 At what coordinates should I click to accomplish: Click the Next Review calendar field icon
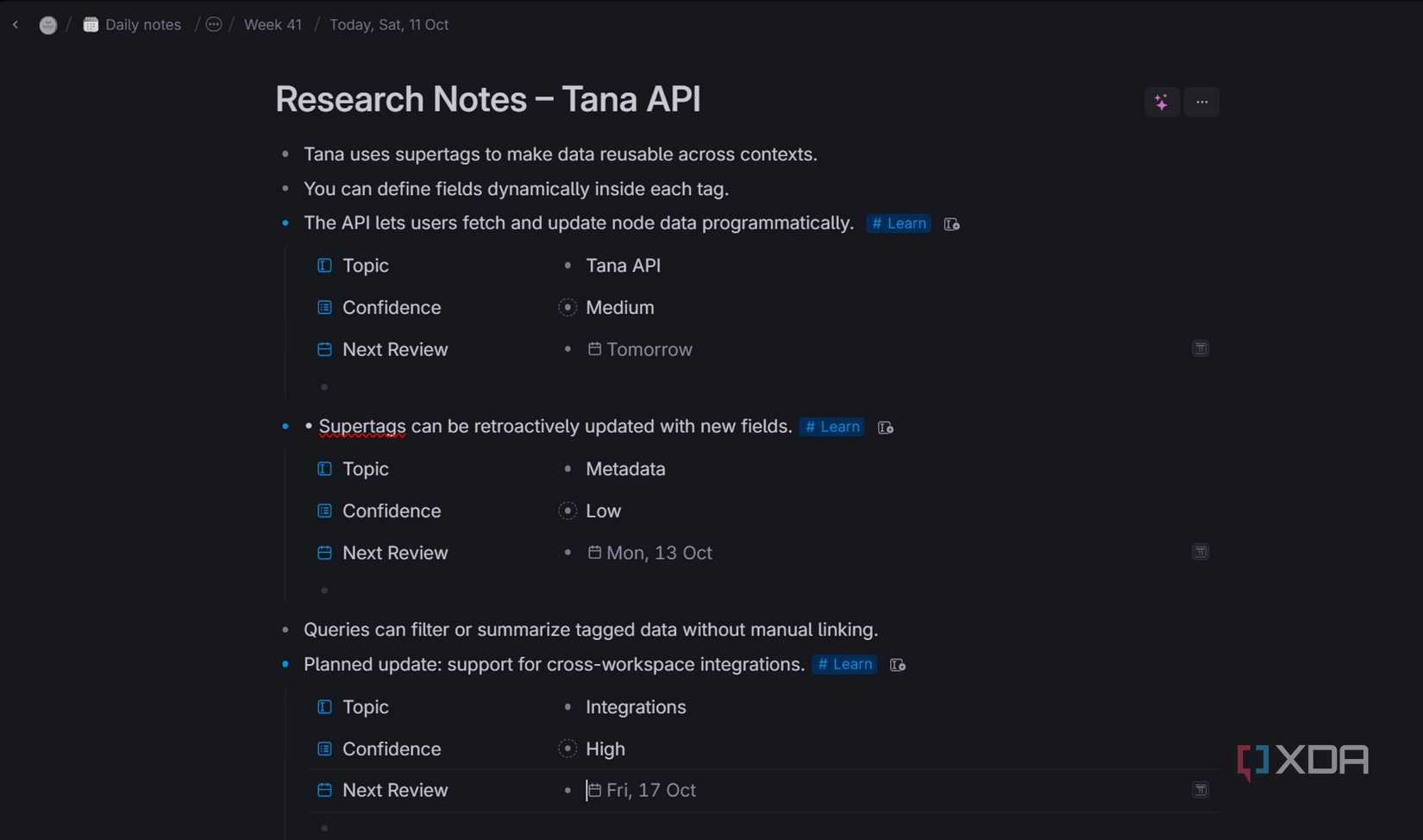click(323, 349)
